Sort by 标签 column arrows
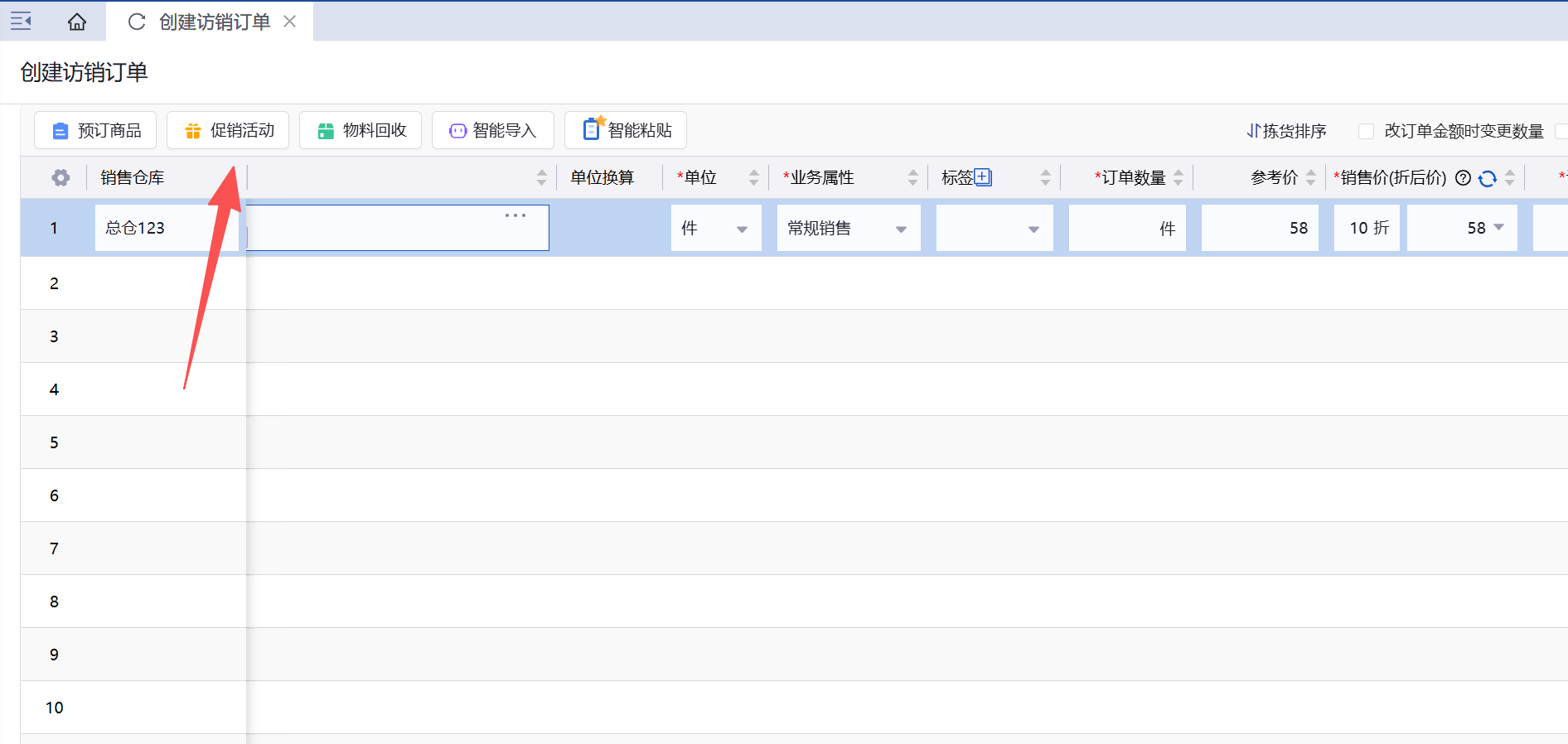 point(1045,177)
